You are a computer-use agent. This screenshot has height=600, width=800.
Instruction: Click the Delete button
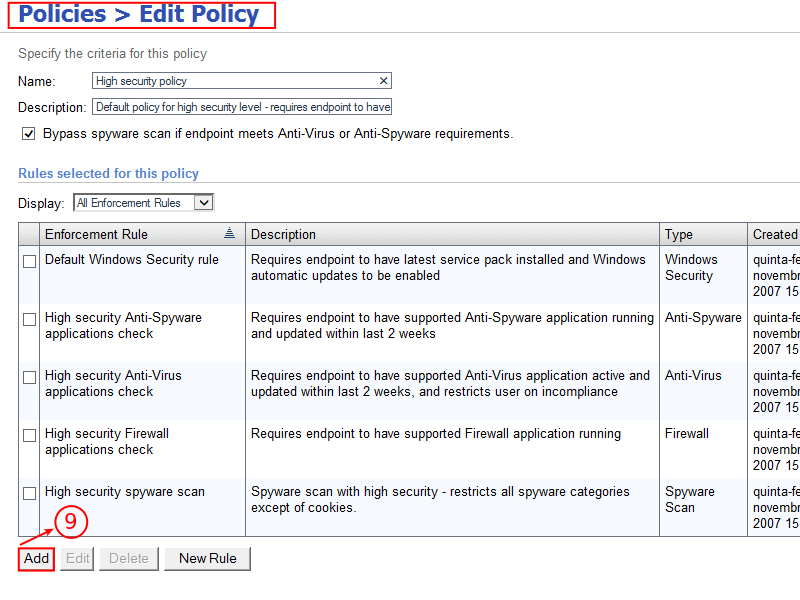129,559
